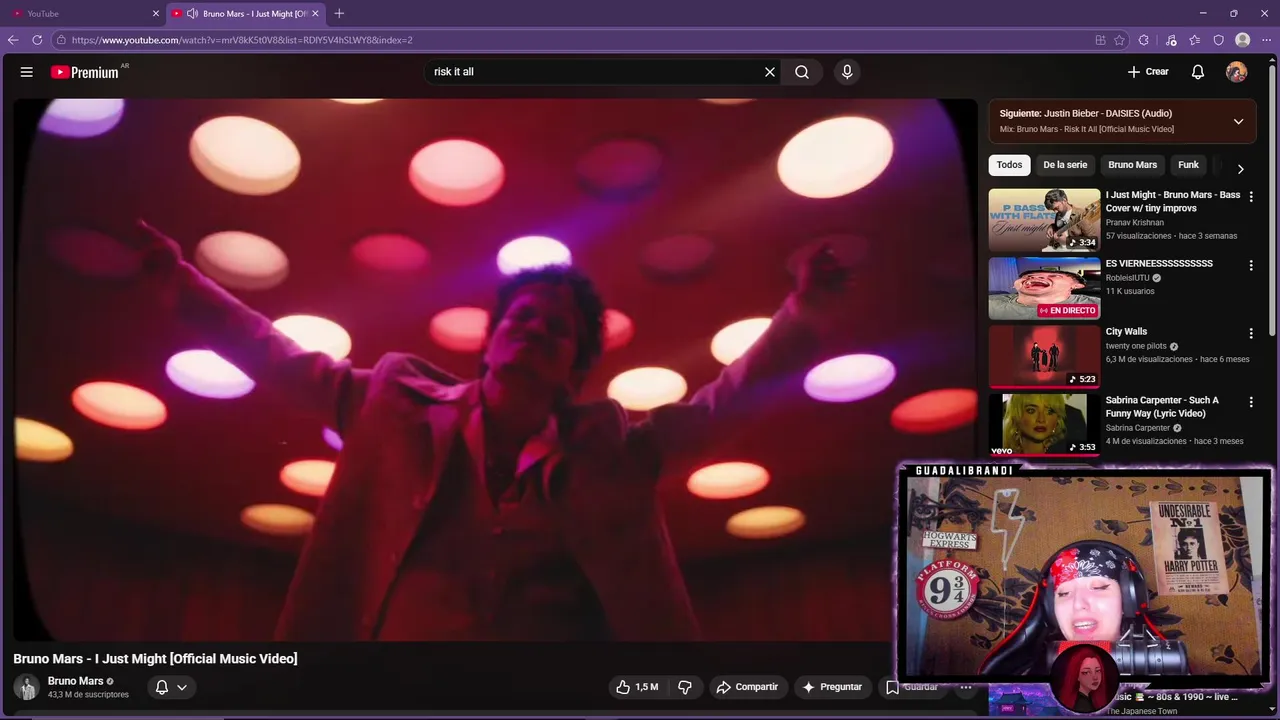The height and width of the screenshot is (720, 1280).
Task: Go back with browser back arrow
Action: coord(13,40)
